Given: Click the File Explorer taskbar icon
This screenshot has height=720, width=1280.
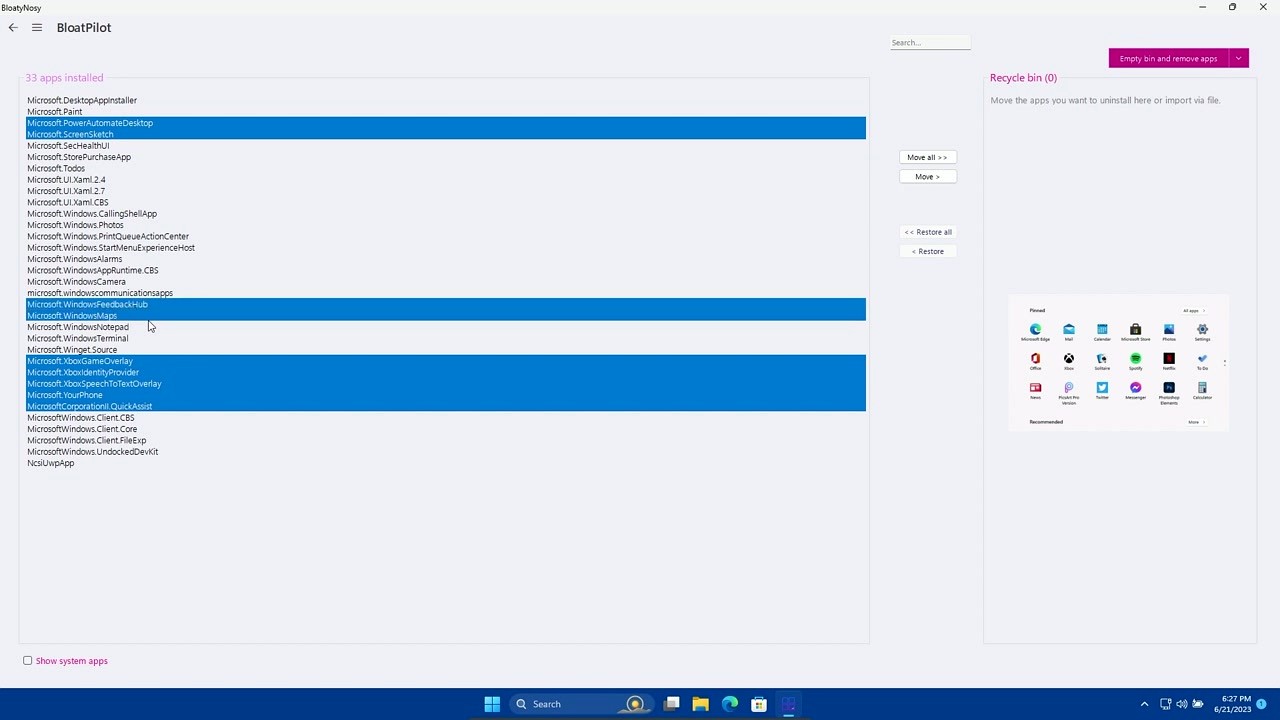Looking at the screenshot, I should click(x=700, y=704).
